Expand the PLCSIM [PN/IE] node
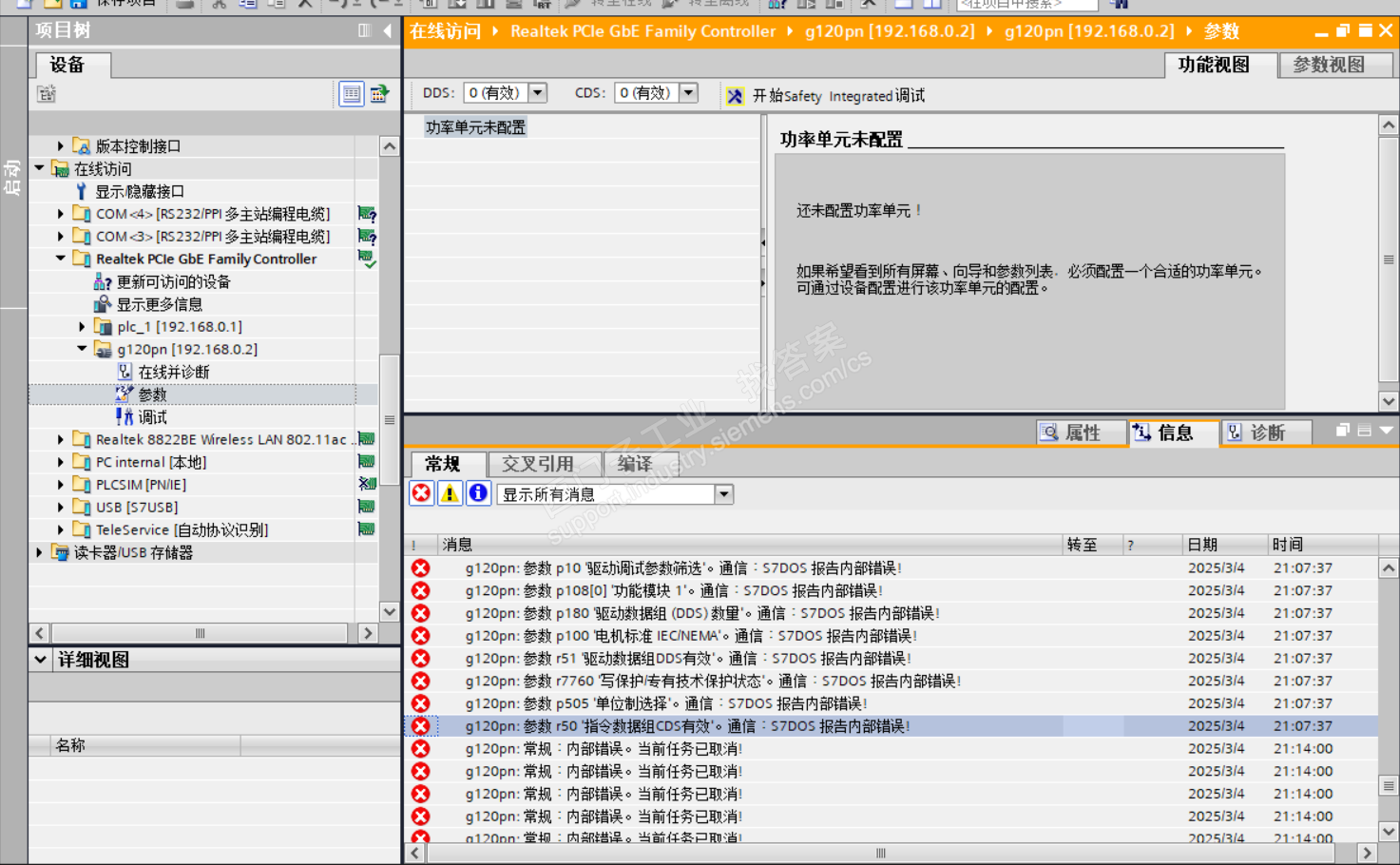The width and height of the screenshot is (1400, 865). (x=61, y=485)
